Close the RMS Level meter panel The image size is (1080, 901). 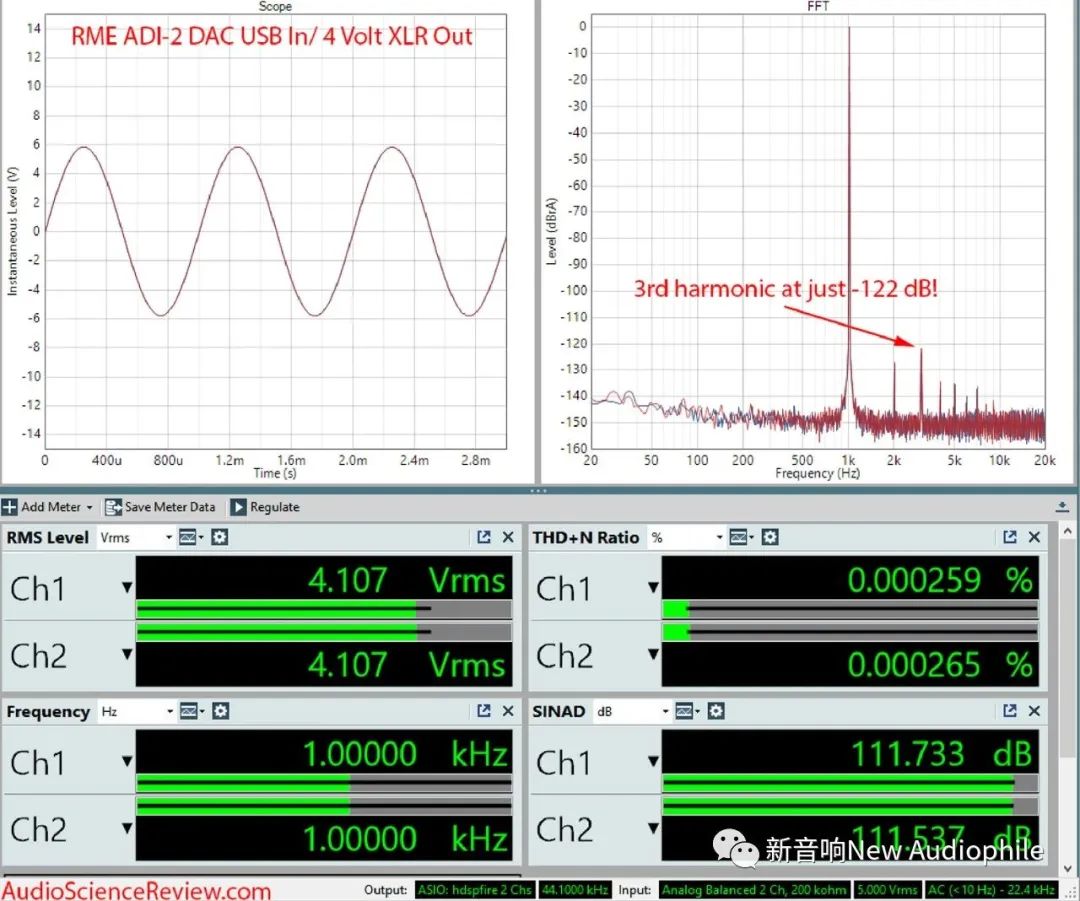(508, 537)
